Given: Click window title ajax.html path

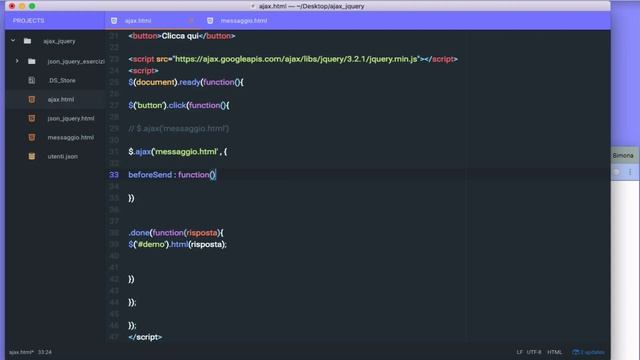Looking at the screenshot, I should [311, 6].
